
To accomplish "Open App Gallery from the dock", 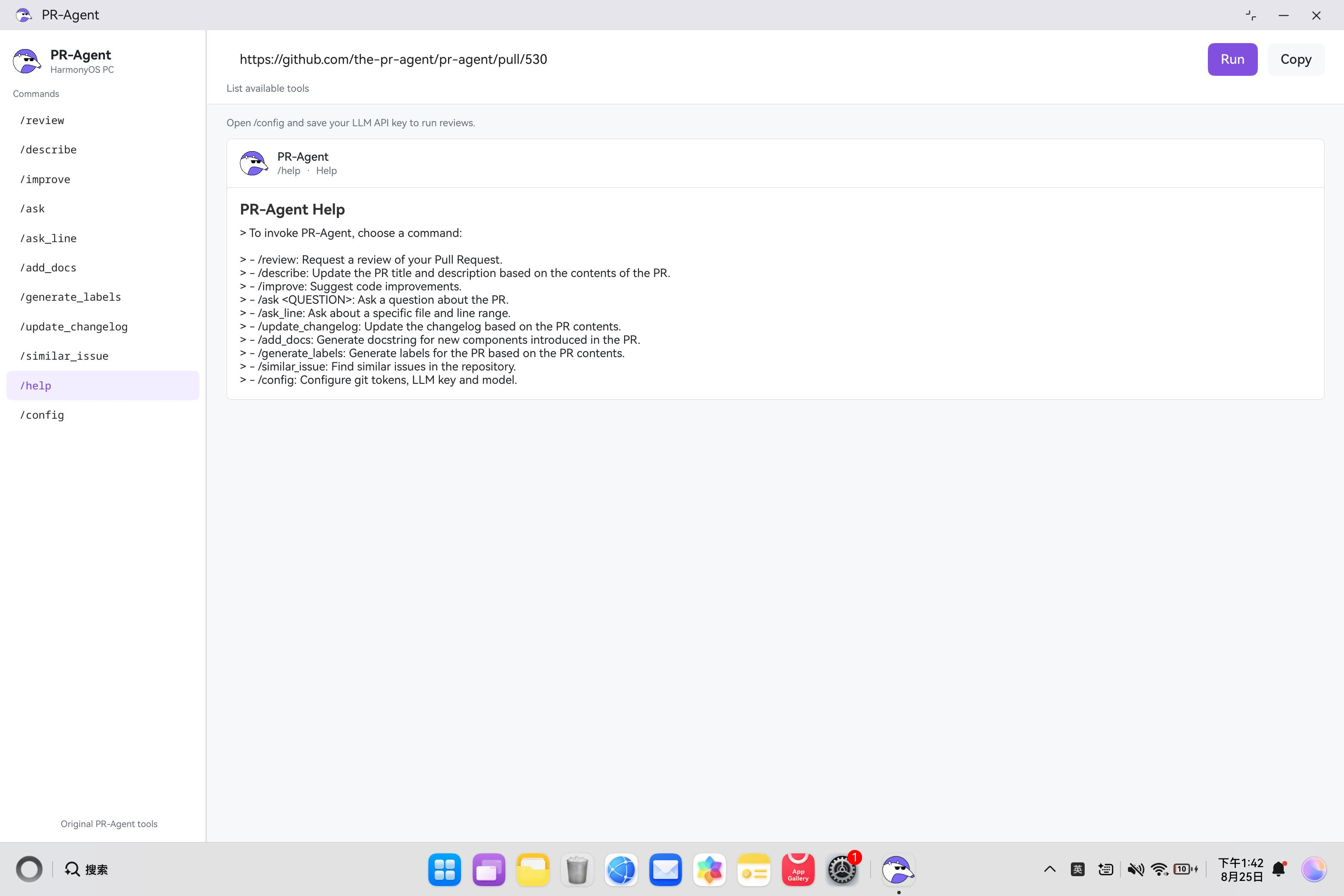I will click(x=798, y=869).
